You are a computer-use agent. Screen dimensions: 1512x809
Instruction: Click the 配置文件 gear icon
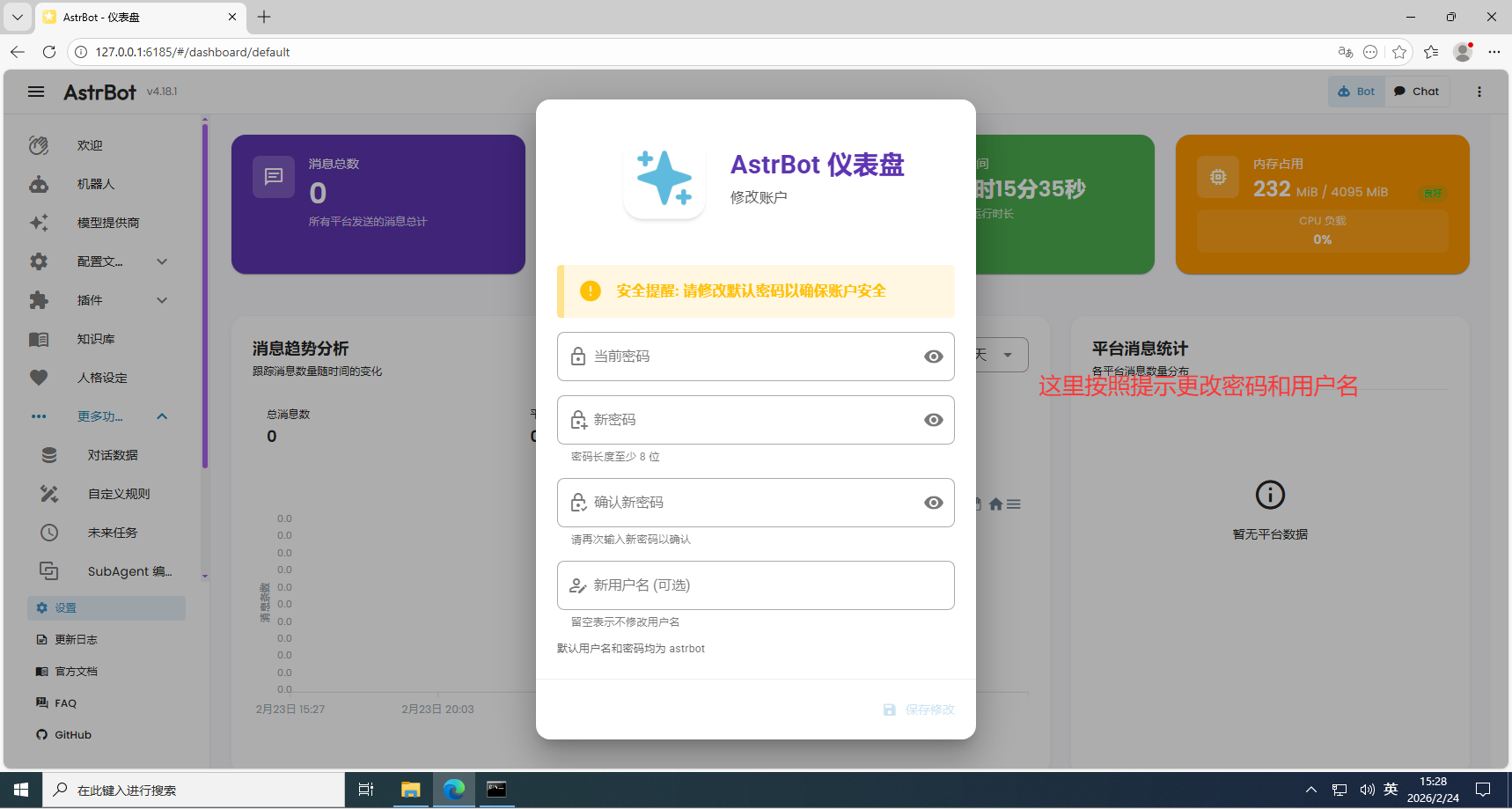click(39, 261)
